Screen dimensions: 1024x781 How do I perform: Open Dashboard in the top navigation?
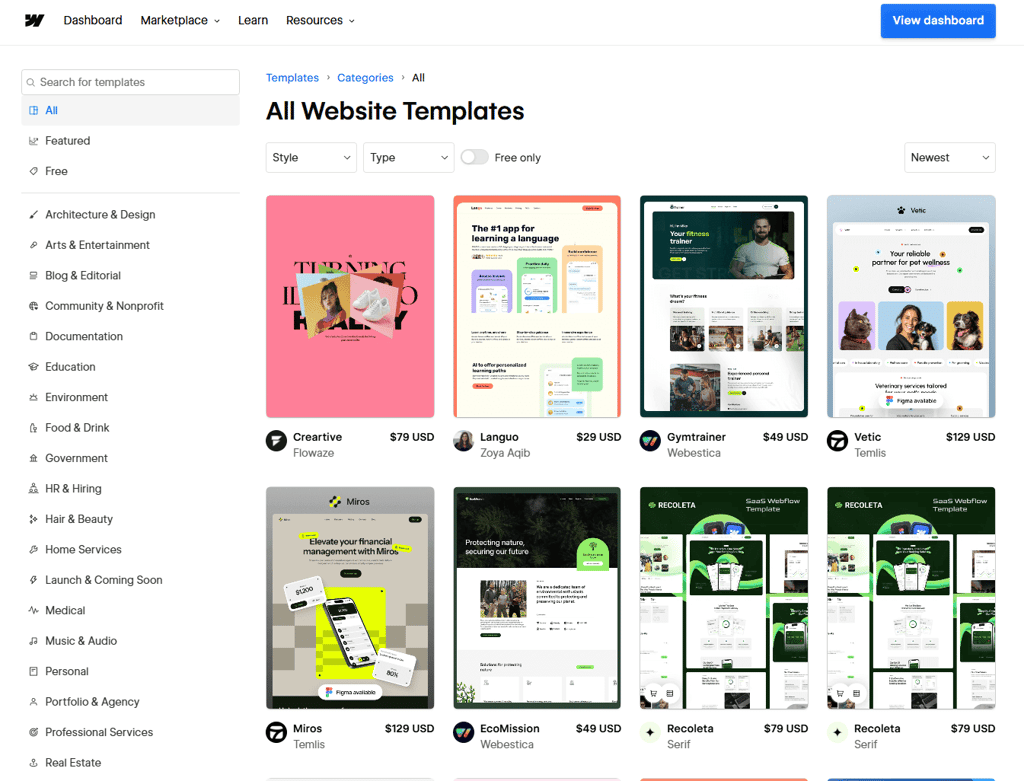93,20
